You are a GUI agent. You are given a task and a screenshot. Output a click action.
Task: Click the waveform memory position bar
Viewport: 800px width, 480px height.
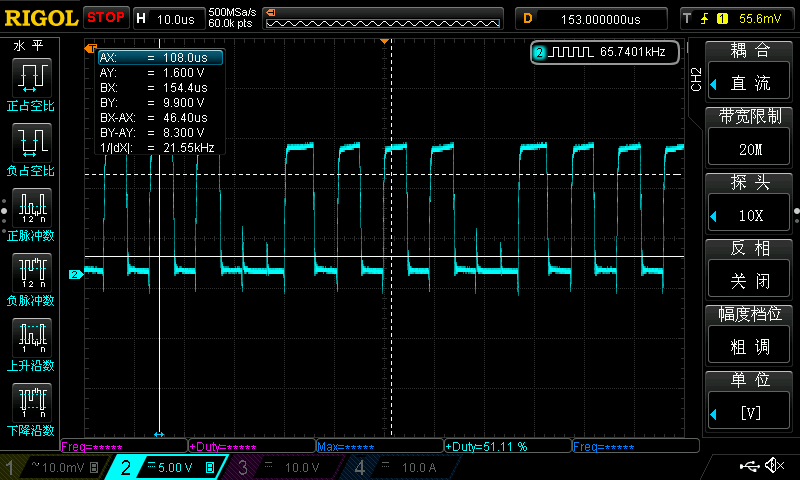coord(385,21)
